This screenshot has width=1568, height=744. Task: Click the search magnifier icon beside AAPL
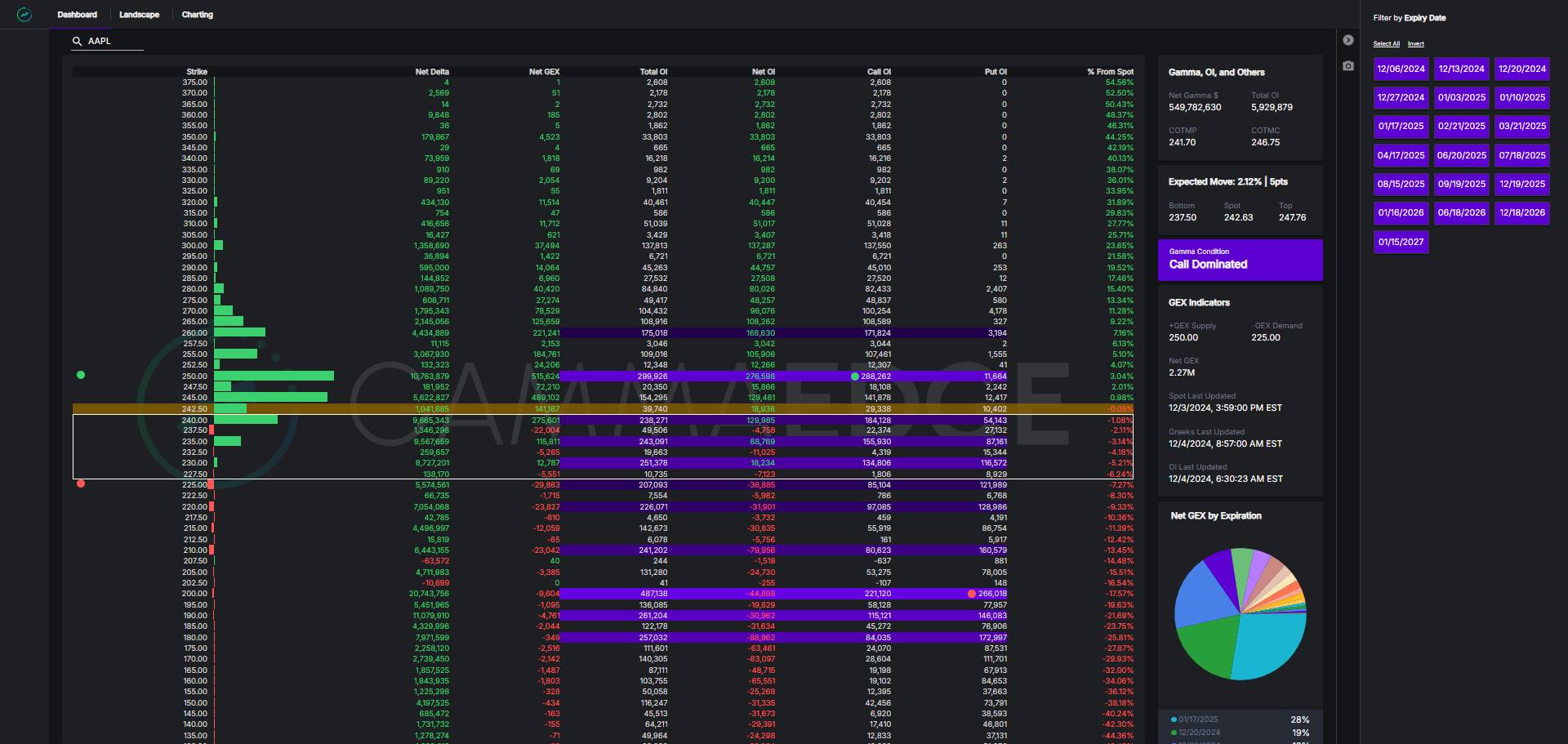point(78,41)
